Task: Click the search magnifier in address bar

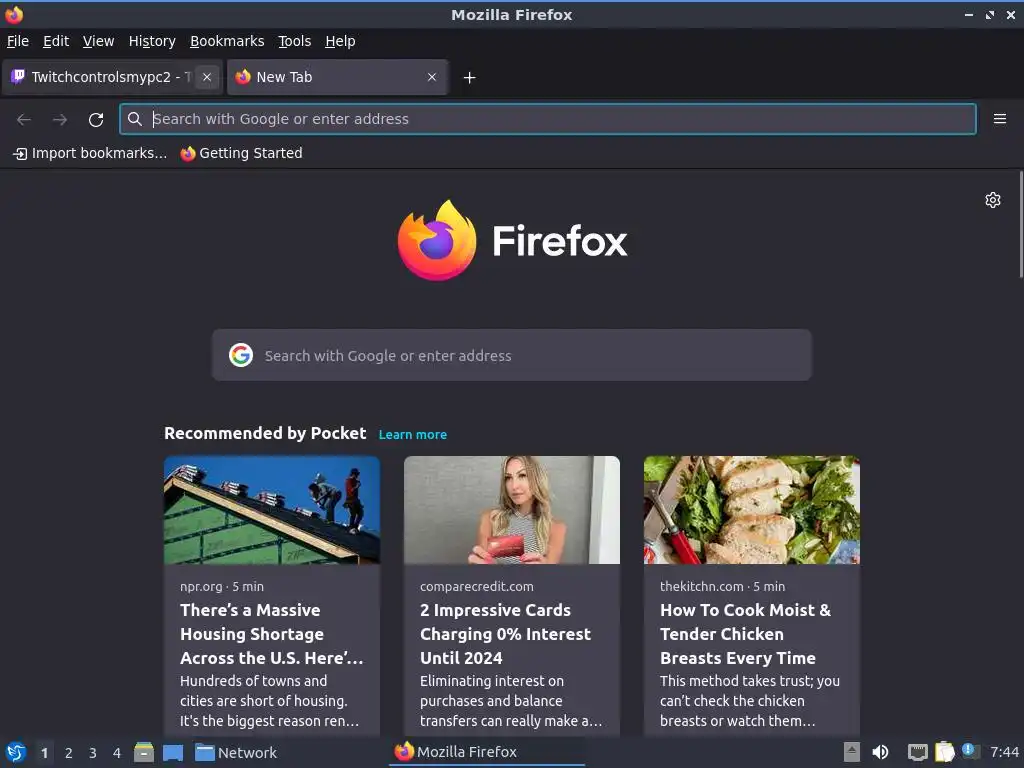Action: point(135,119)
